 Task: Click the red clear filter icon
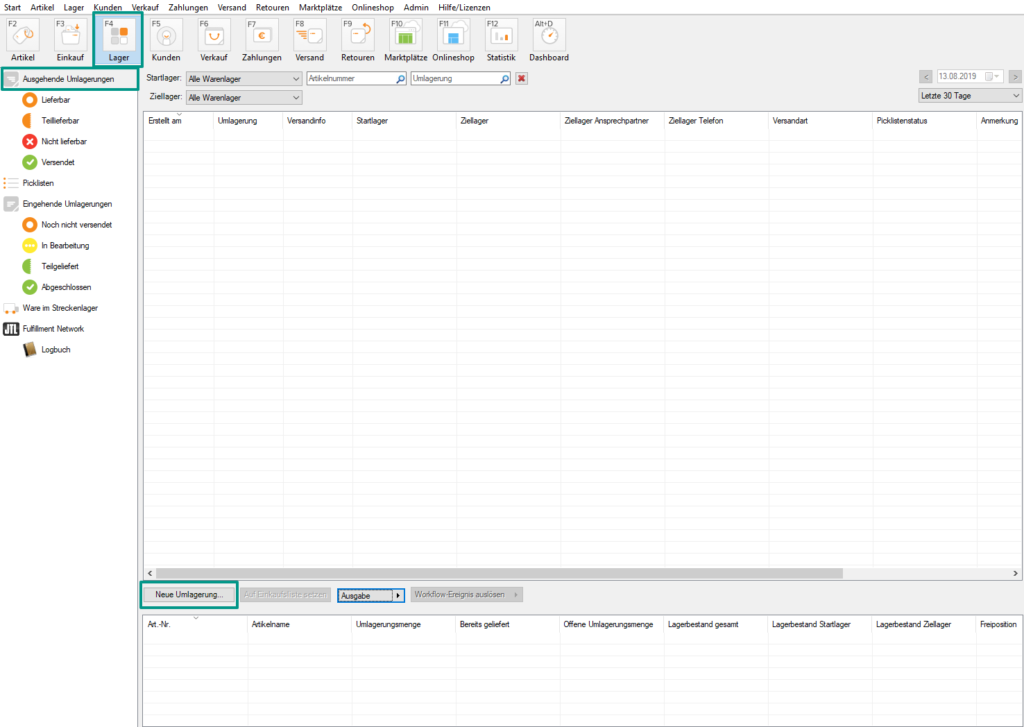point(521,78)
